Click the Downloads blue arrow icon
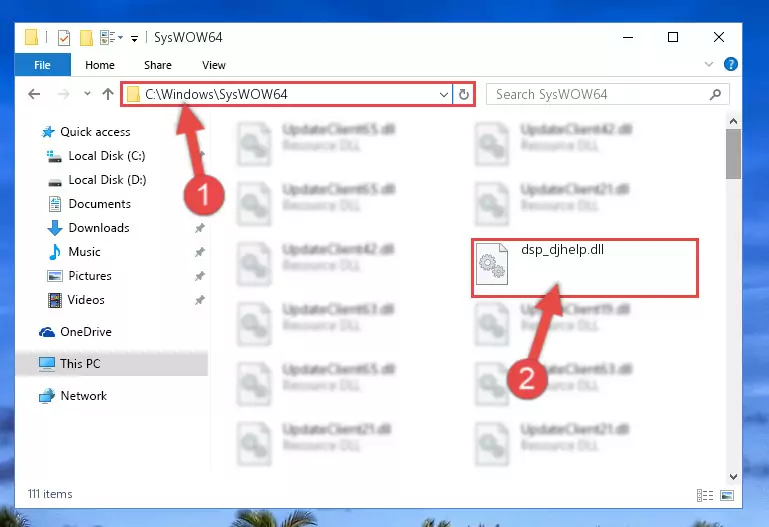769x527 pixels. point(54,228)
